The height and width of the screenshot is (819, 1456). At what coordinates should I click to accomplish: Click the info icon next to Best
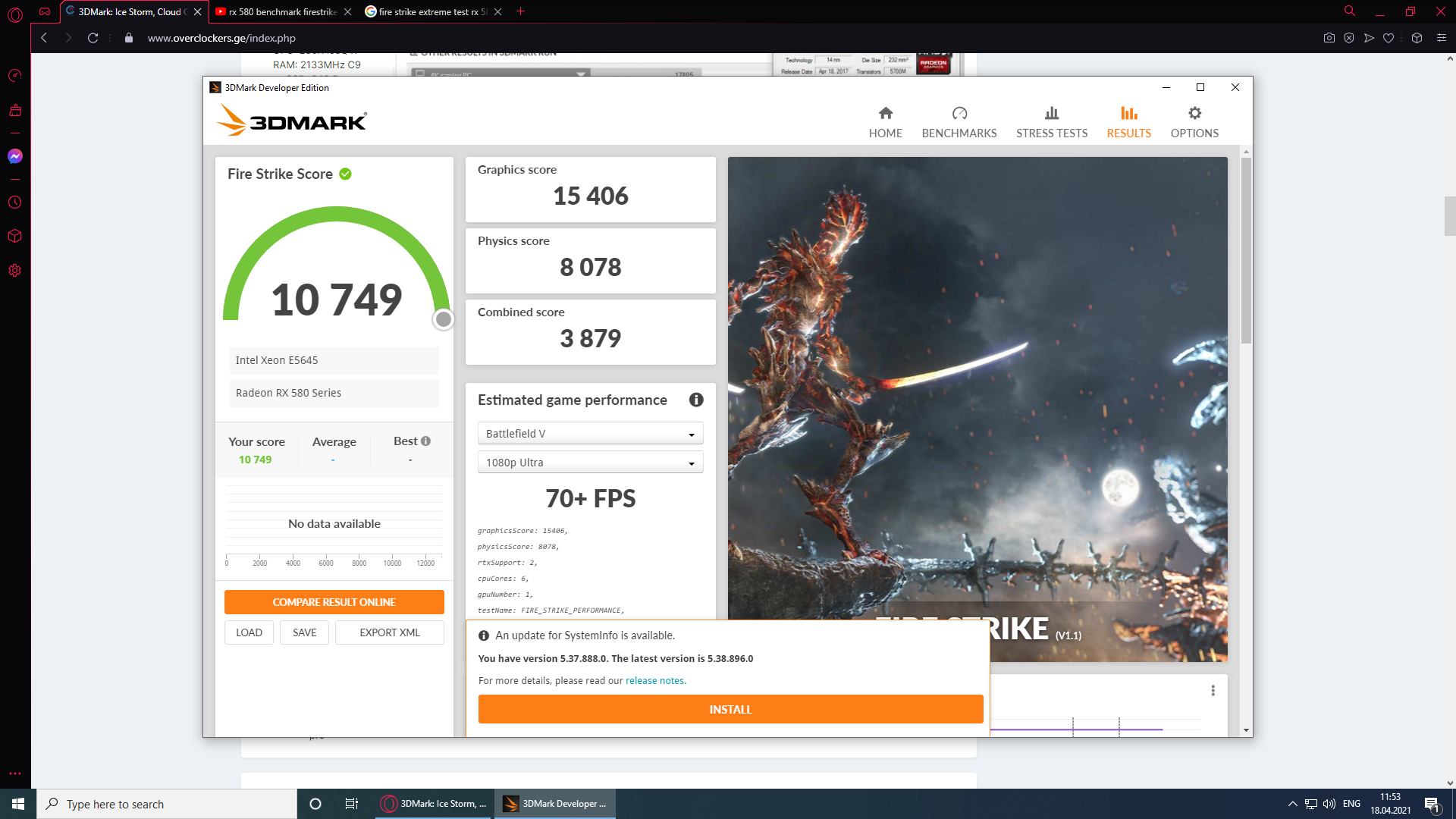point(425,441)
